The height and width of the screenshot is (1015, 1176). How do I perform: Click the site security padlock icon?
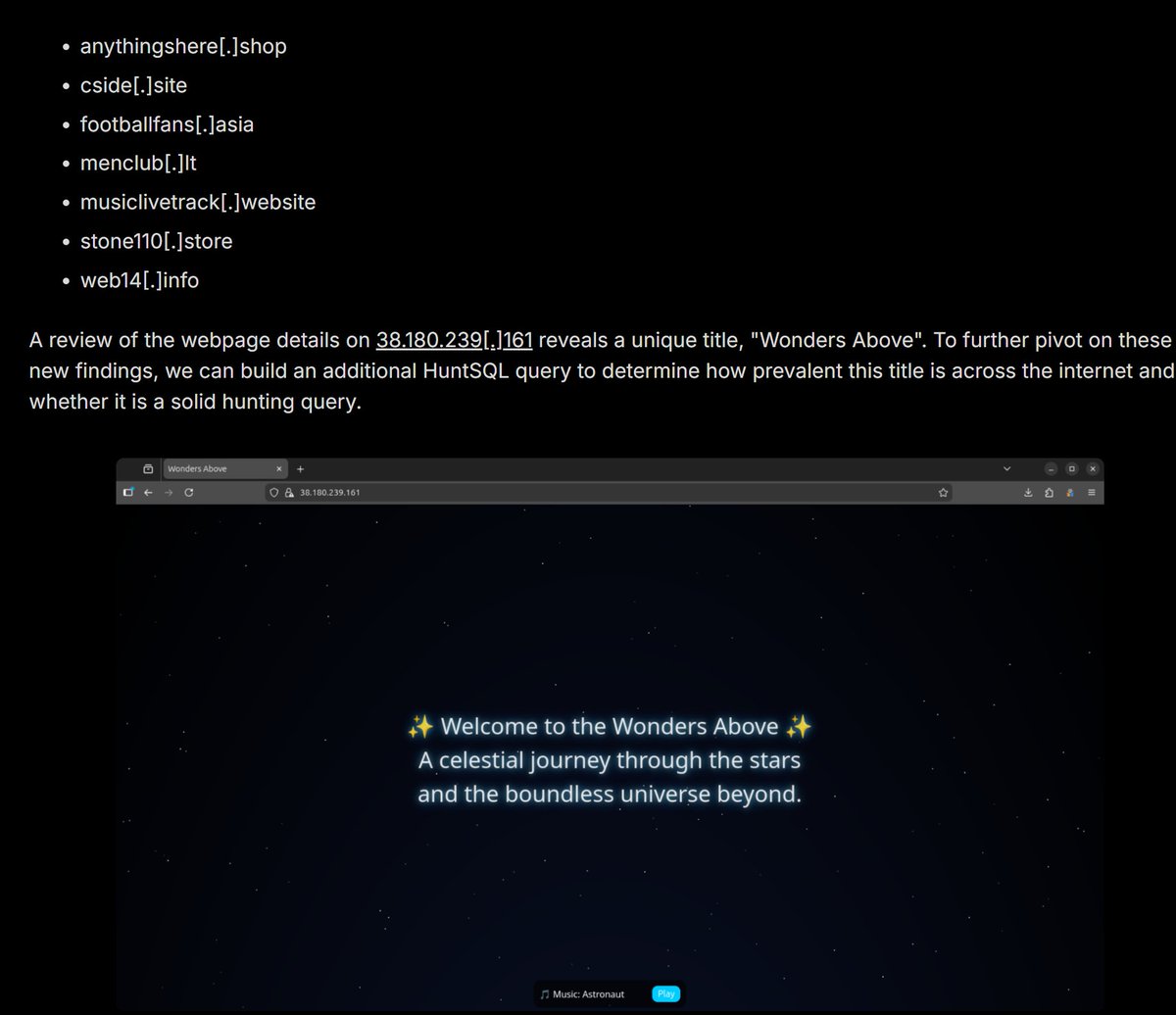(x=289, y=493)
